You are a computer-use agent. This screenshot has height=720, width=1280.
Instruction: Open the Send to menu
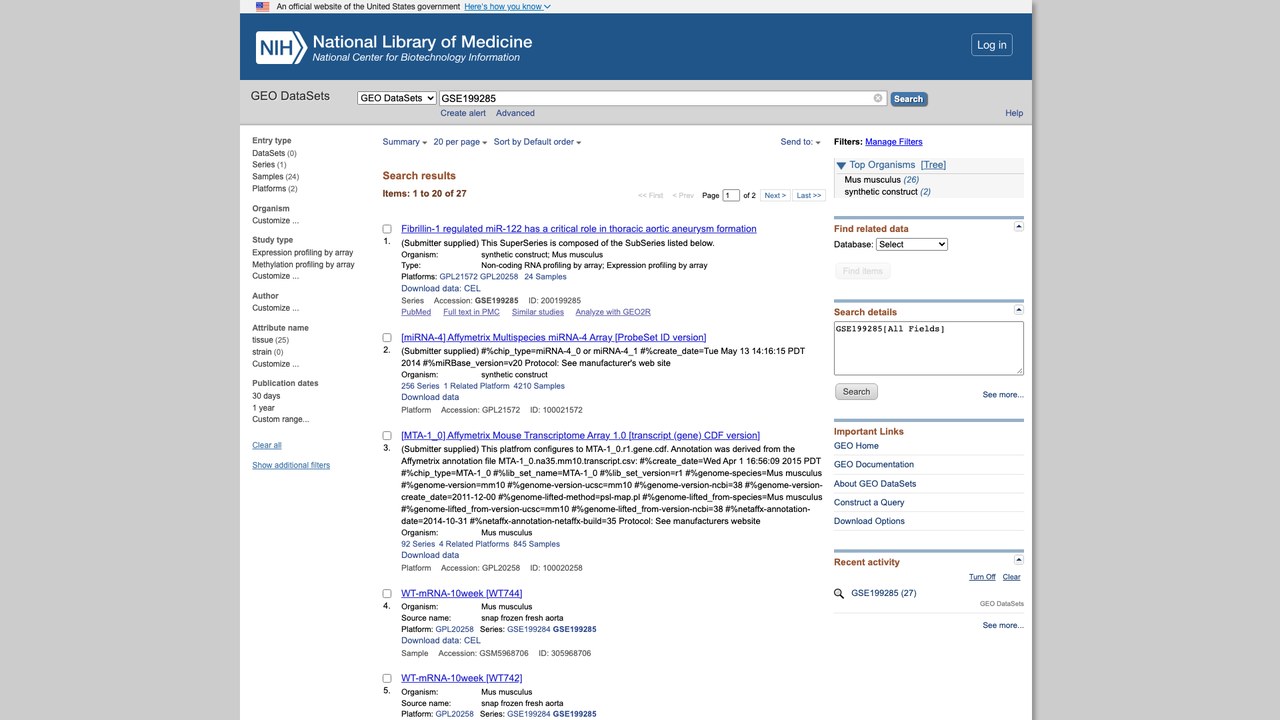point(800,142)
